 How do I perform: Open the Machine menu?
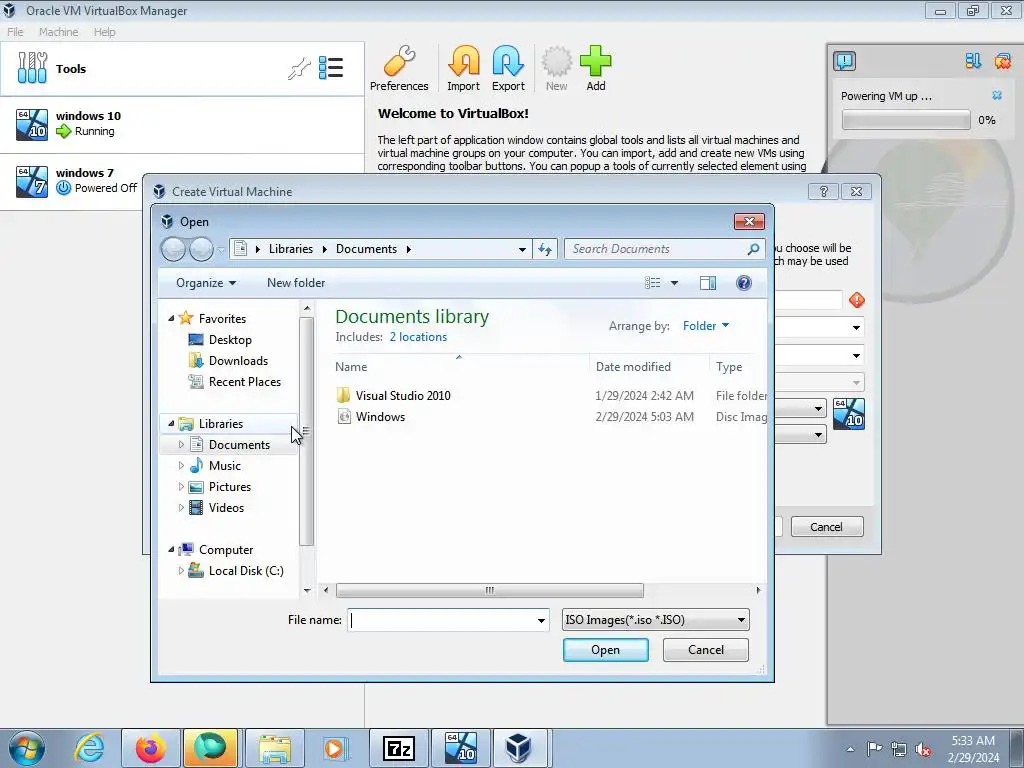pos(58,31)
